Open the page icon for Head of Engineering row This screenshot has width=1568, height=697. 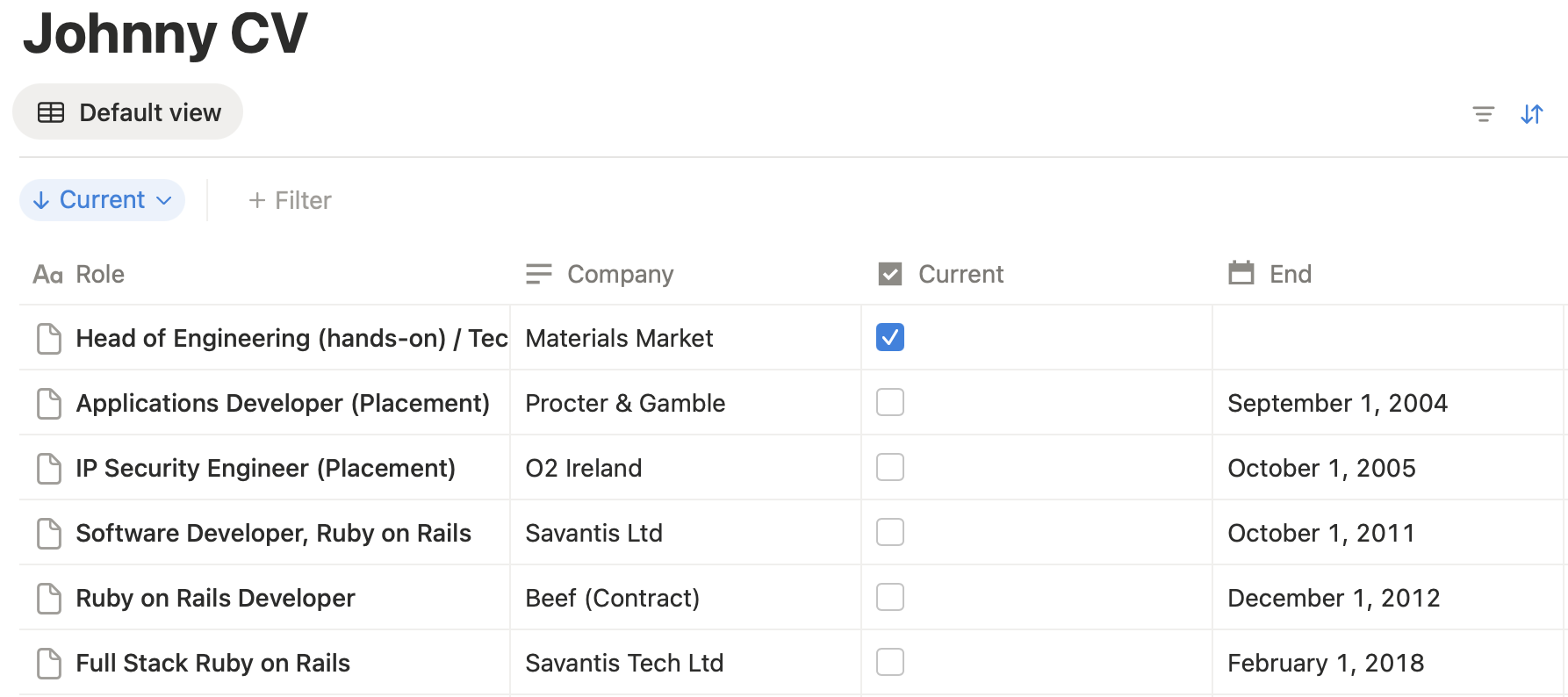[48, 338]
